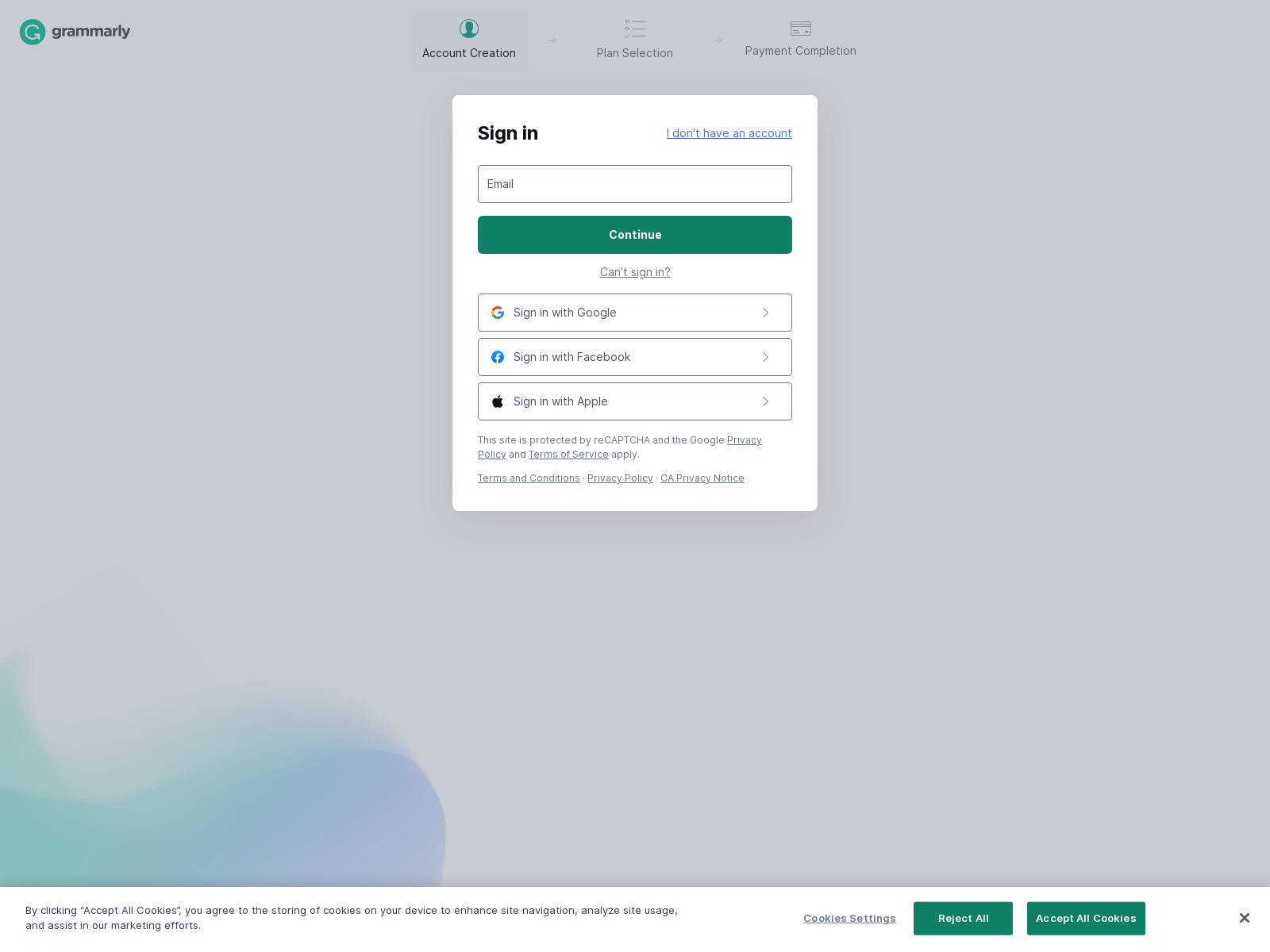Open the Account Creation step label
The height and width of the screenshot is (952, 1270).
point(469,53)
